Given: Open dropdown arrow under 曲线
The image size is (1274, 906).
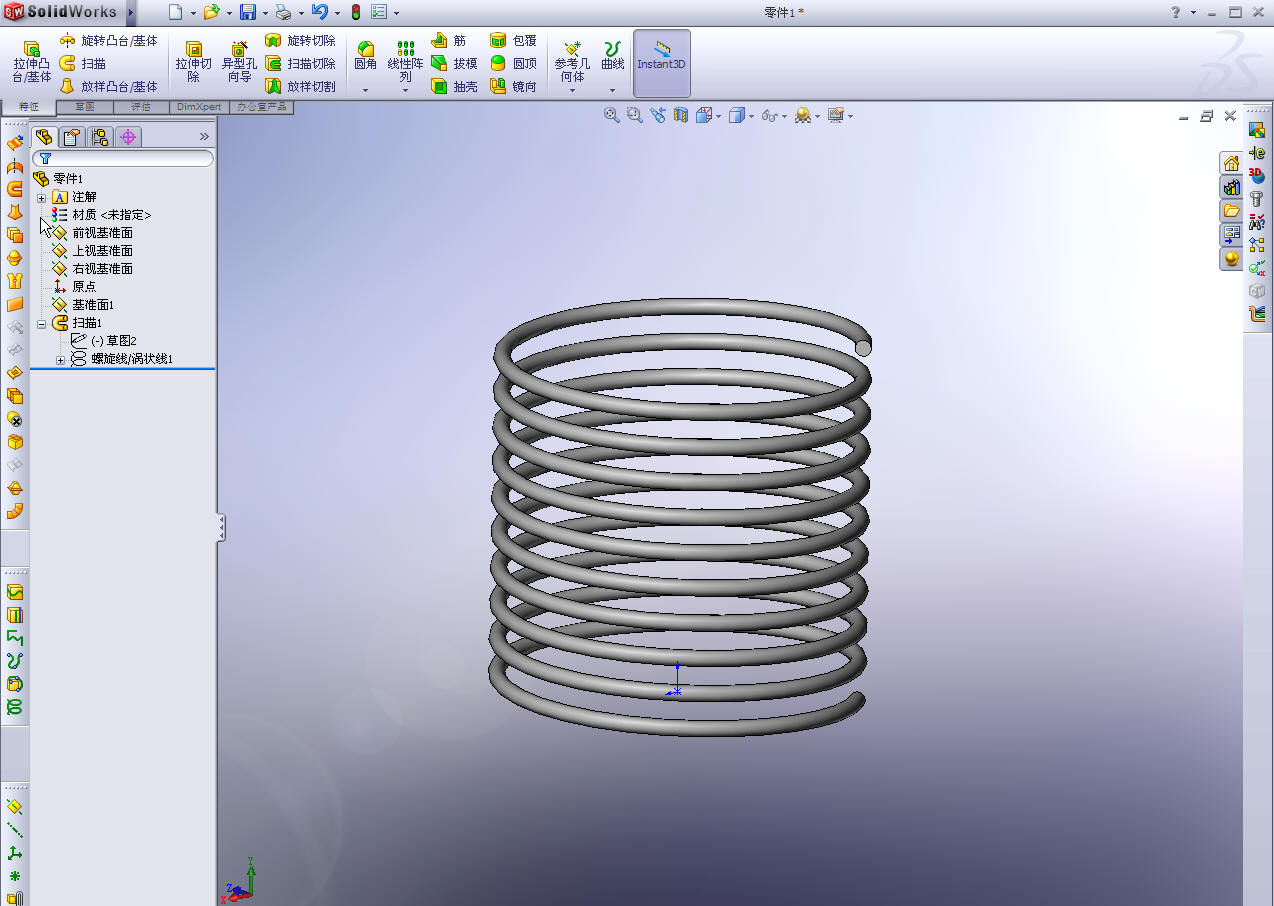Looking at the screenshot, I should (613, 90).
